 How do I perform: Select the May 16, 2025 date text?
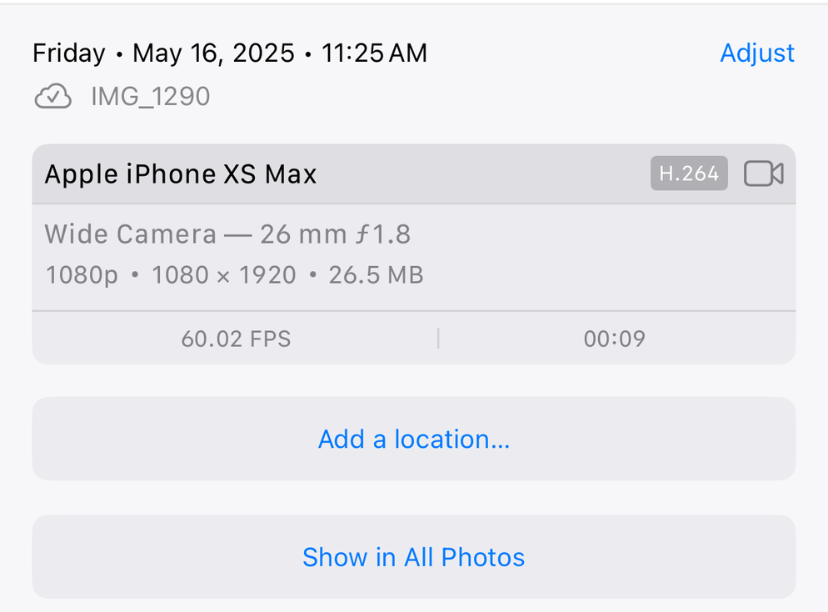pyautogui.click(x=214, y=53)
